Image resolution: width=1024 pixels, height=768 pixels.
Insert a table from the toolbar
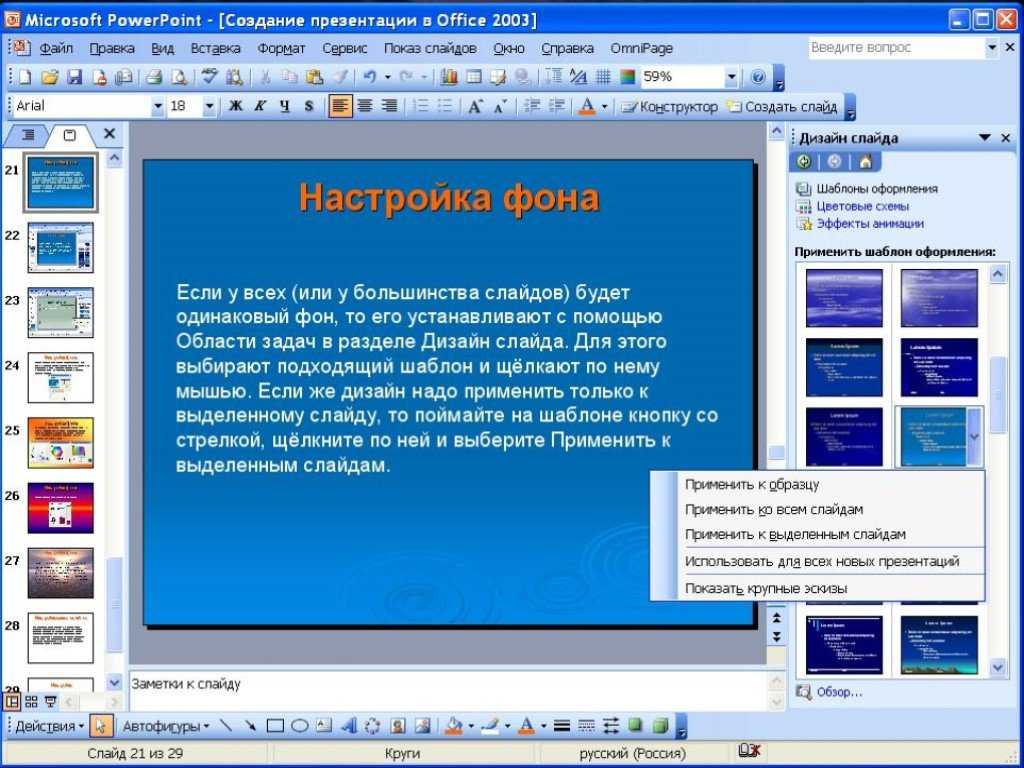473,78
